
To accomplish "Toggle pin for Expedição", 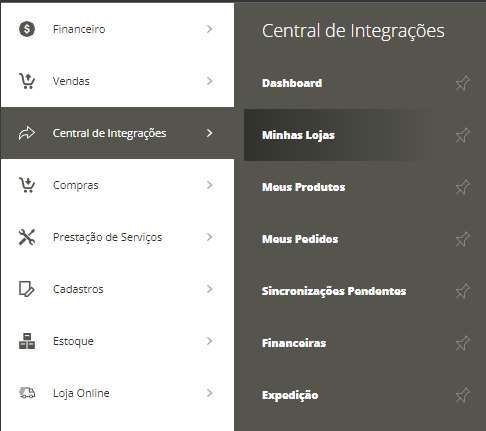I will [x=463, y=395].
